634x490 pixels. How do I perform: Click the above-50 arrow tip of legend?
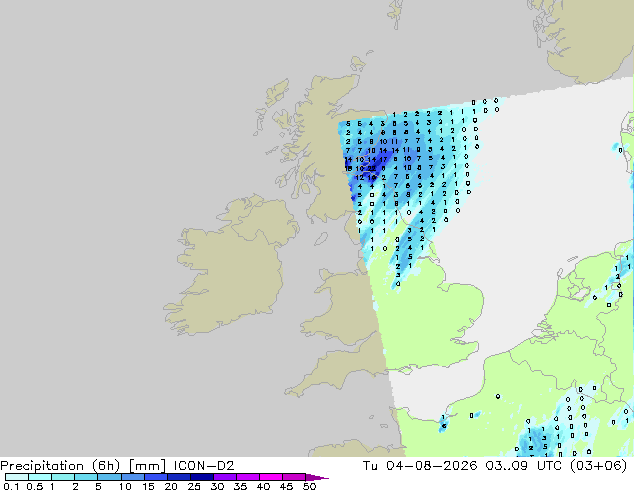tap(317, 477)
